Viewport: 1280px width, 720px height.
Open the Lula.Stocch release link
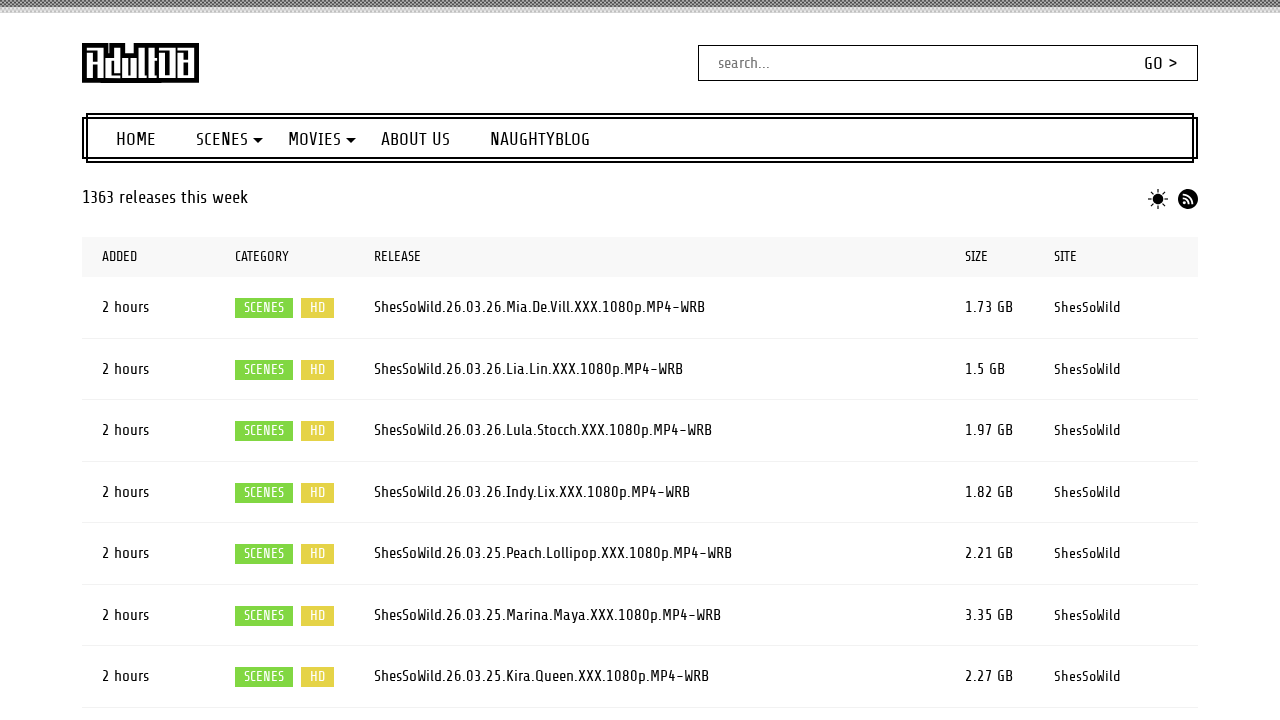pyautogui.click(x=543, y=430)
